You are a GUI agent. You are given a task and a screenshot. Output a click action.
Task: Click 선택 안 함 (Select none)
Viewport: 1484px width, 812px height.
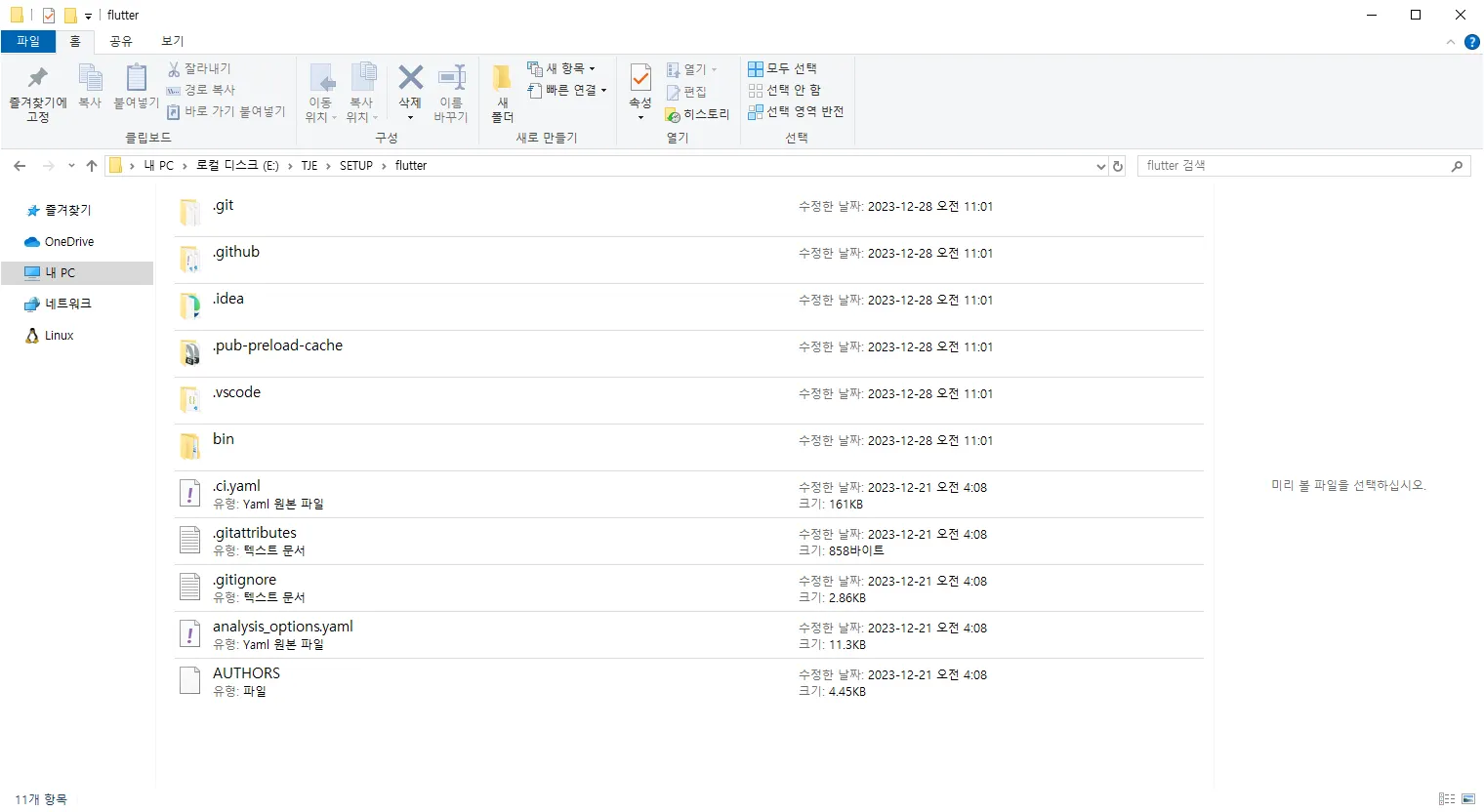[x=784, y=90]
